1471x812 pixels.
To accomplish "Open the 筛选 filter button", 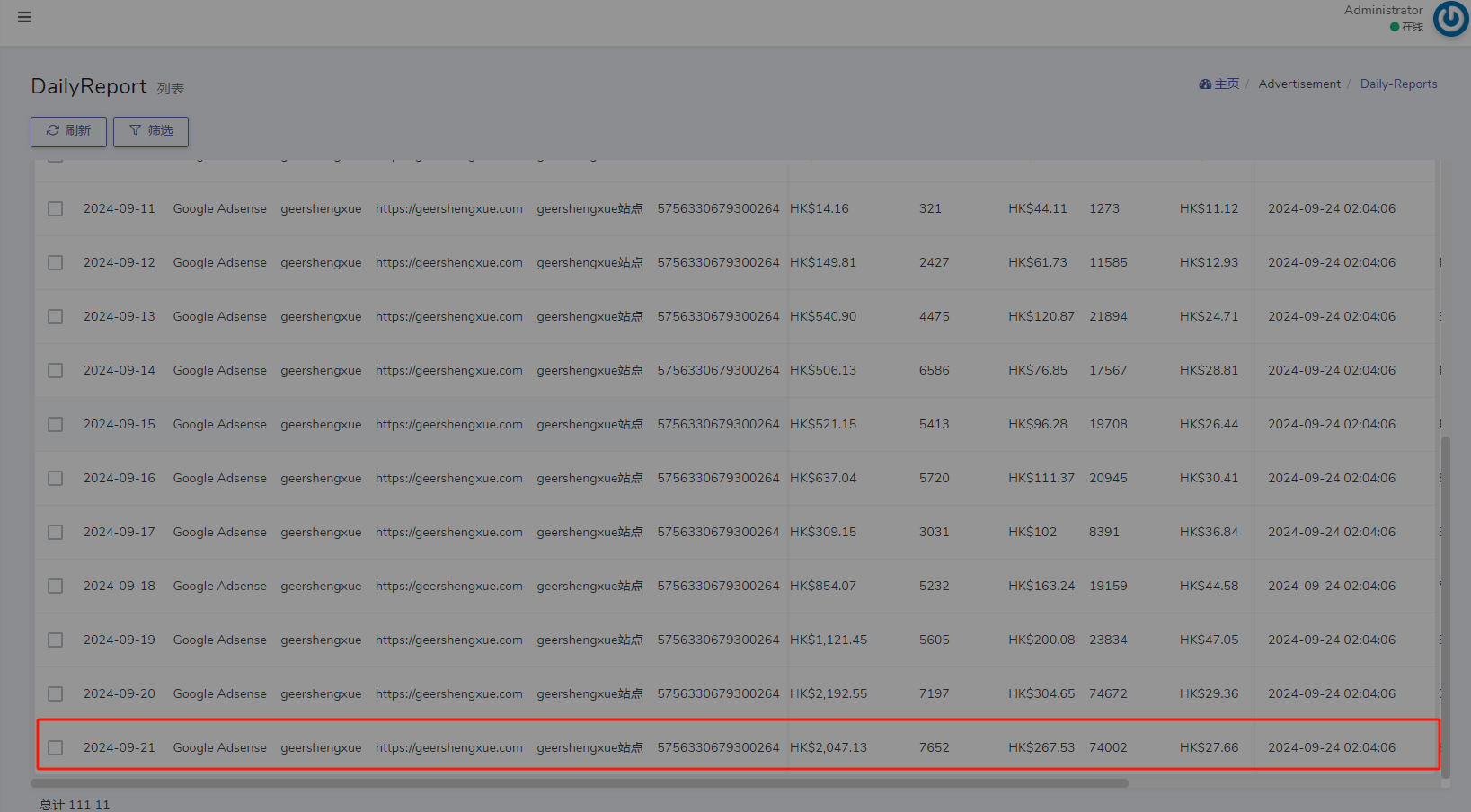I will [x=151, y=131].
